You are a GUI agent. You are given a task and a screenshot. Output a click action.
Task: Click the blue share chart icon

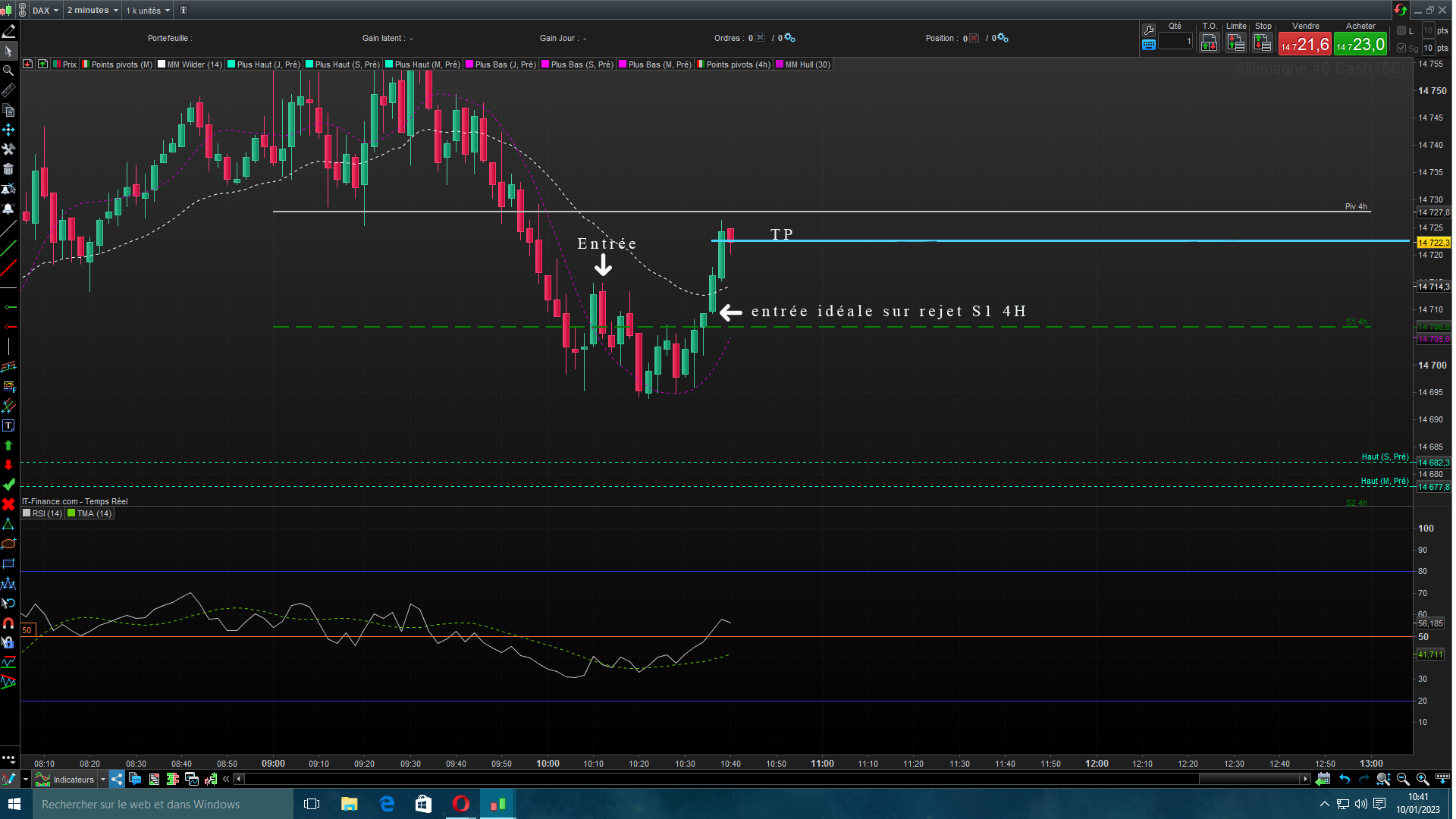pos(117,779)
